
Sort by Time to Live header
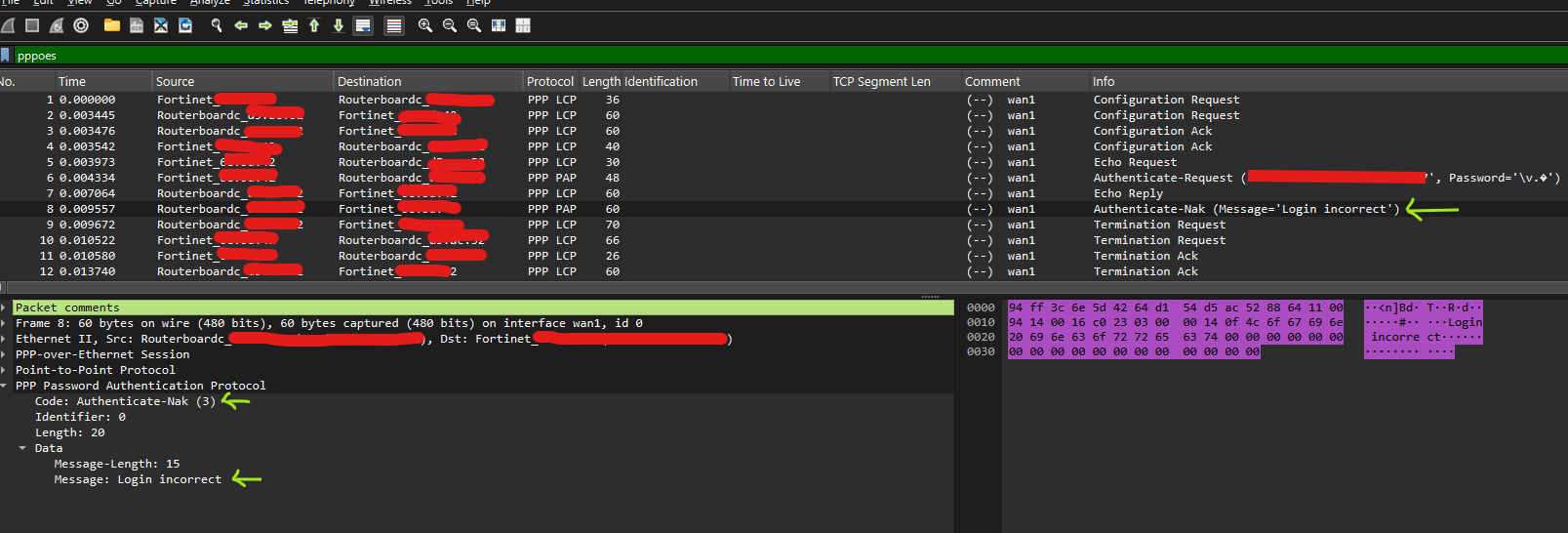[779, 82]
